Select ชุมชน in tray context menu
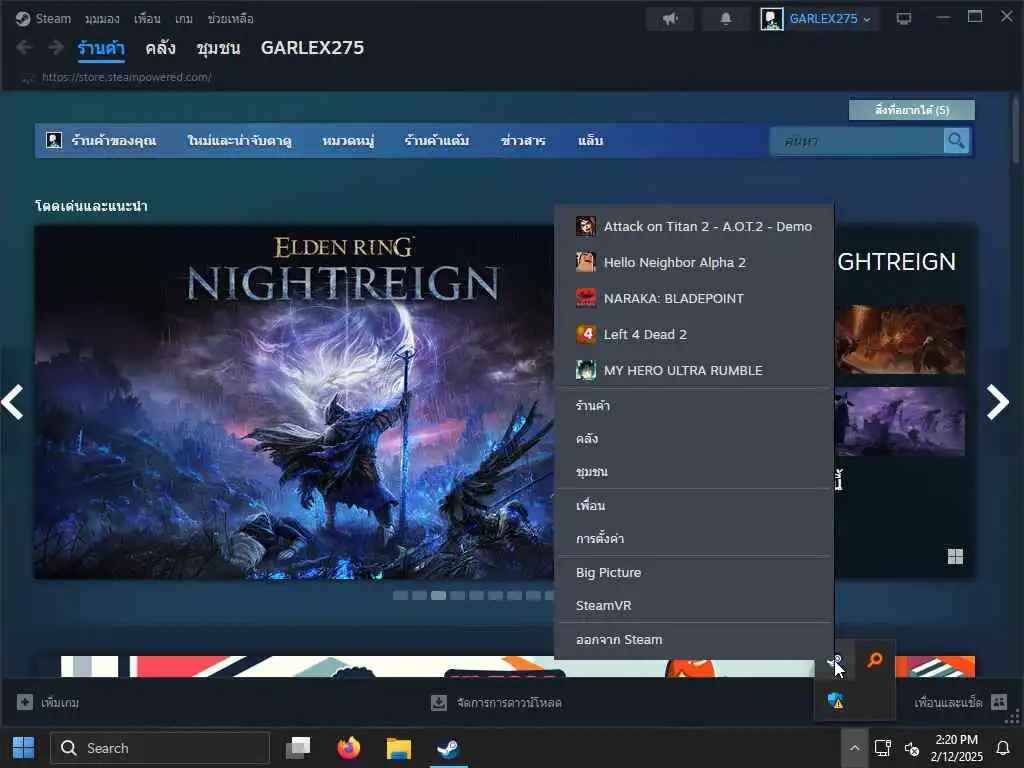Screen dimensions: 1024x768 click(x=694, y=472)
